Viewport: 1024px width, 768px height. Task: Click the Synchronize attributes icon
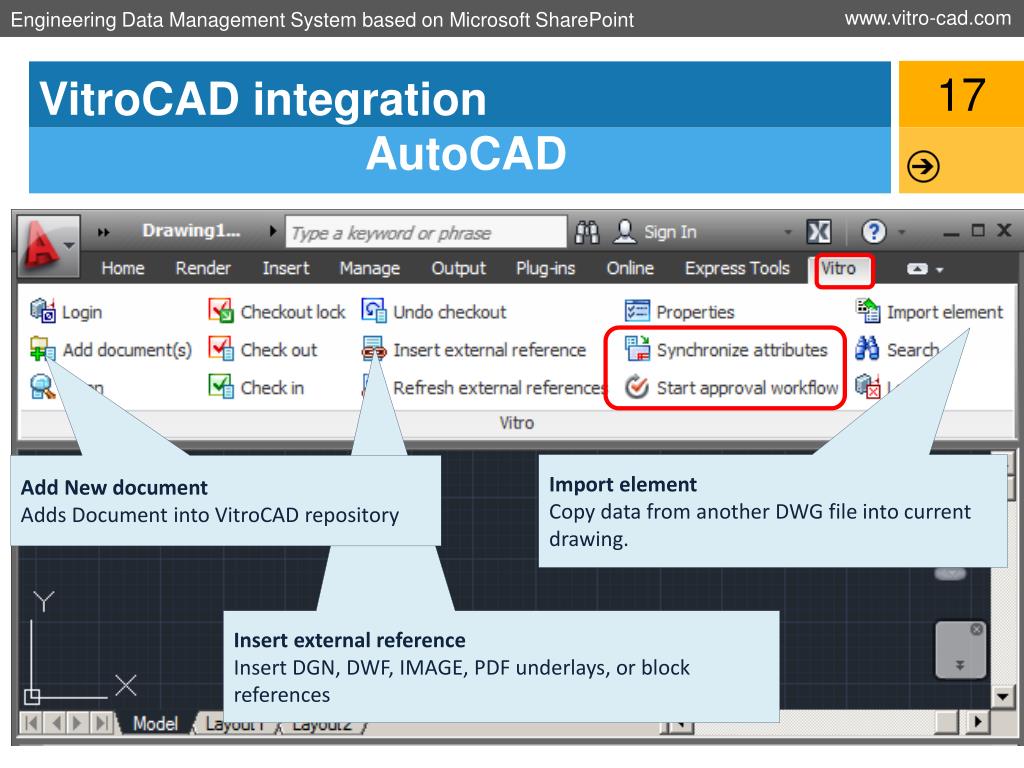click(x=637, y=349)
